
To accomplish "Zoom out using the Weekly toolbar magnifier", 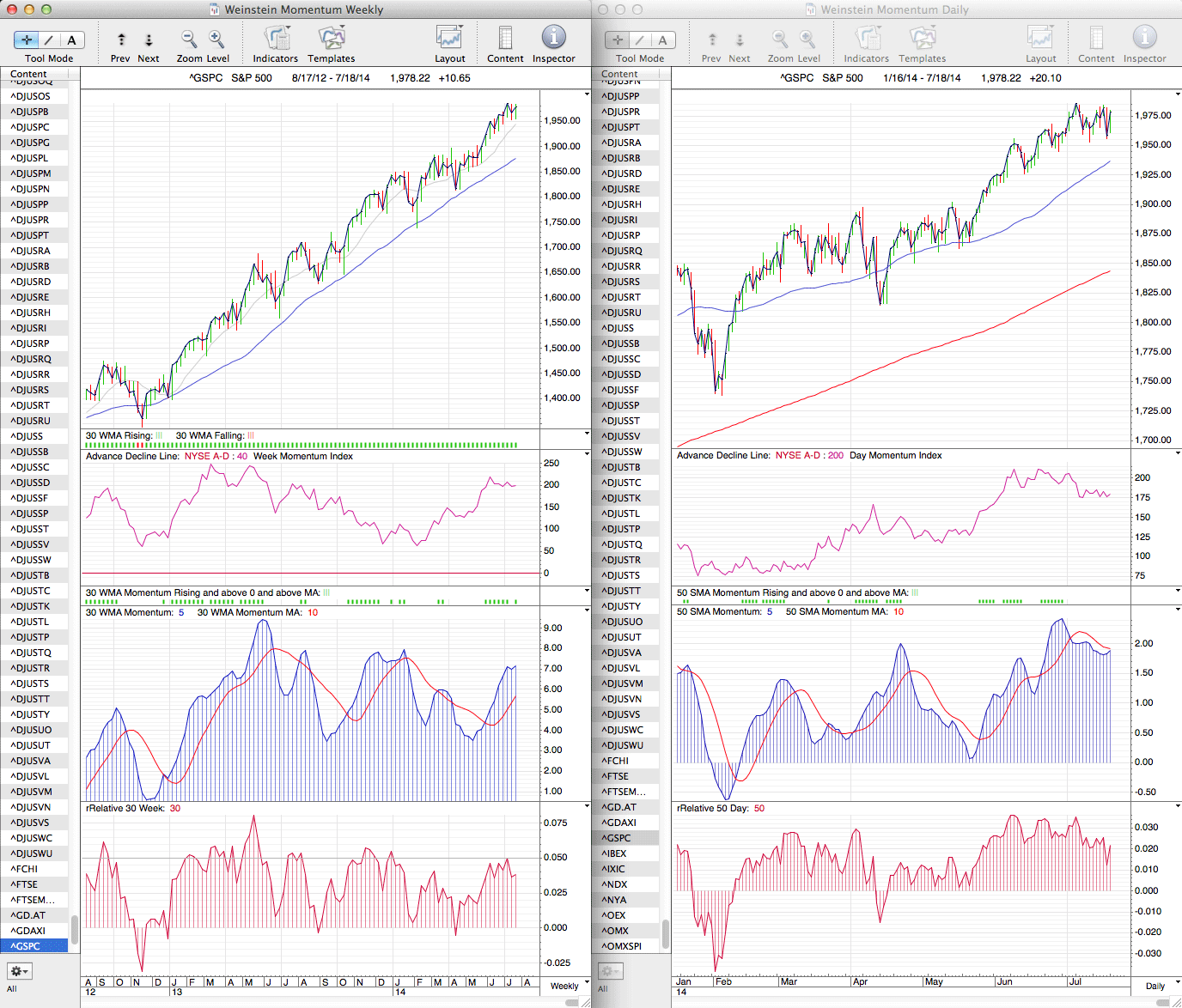I will click(x=189, y=39).
